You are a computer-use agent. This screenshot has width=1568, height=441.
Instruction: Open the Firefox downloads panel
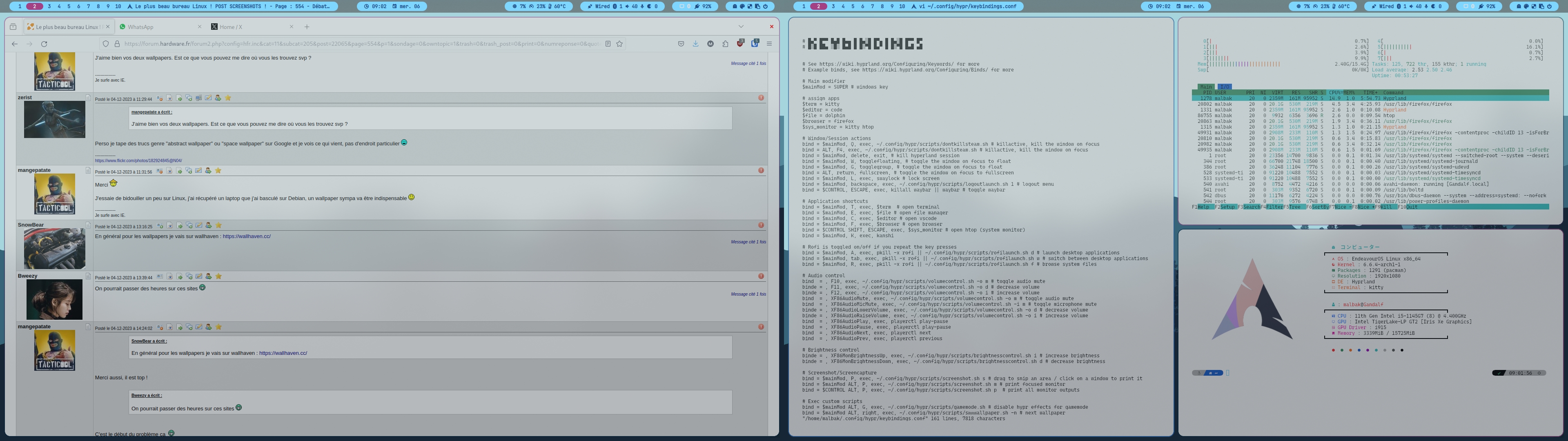[695, 44]
